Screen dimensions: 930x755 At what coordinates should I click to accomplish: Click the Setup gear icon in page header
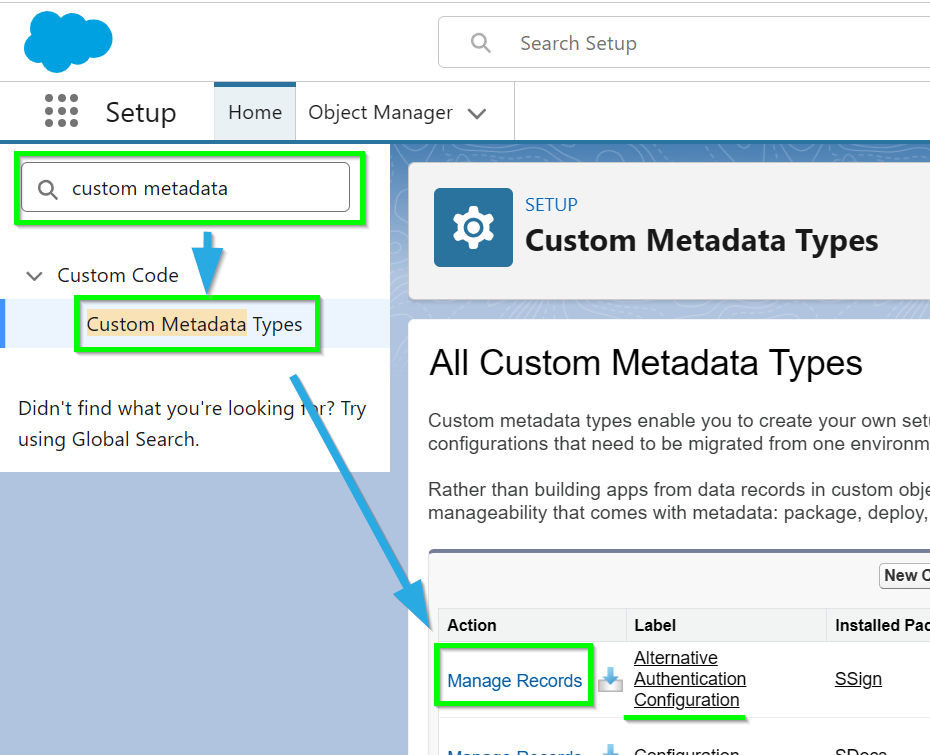click(x=473, y=228)
